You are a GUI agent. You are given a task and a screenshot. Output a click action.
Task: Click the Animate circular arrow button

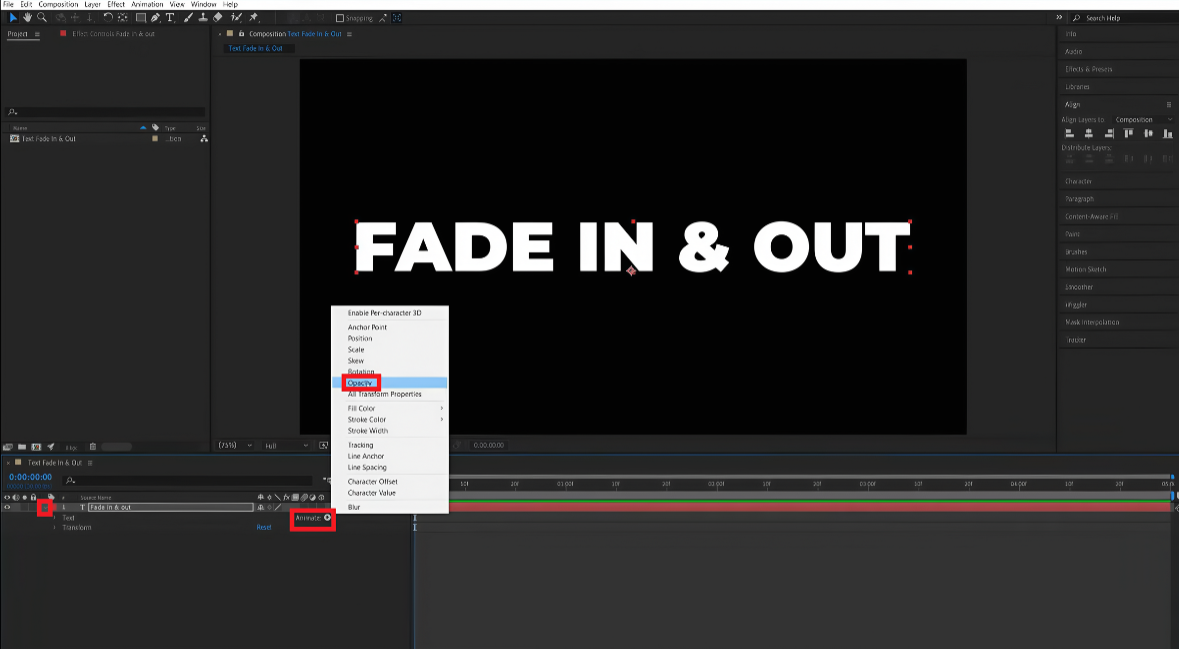[327, 517]
